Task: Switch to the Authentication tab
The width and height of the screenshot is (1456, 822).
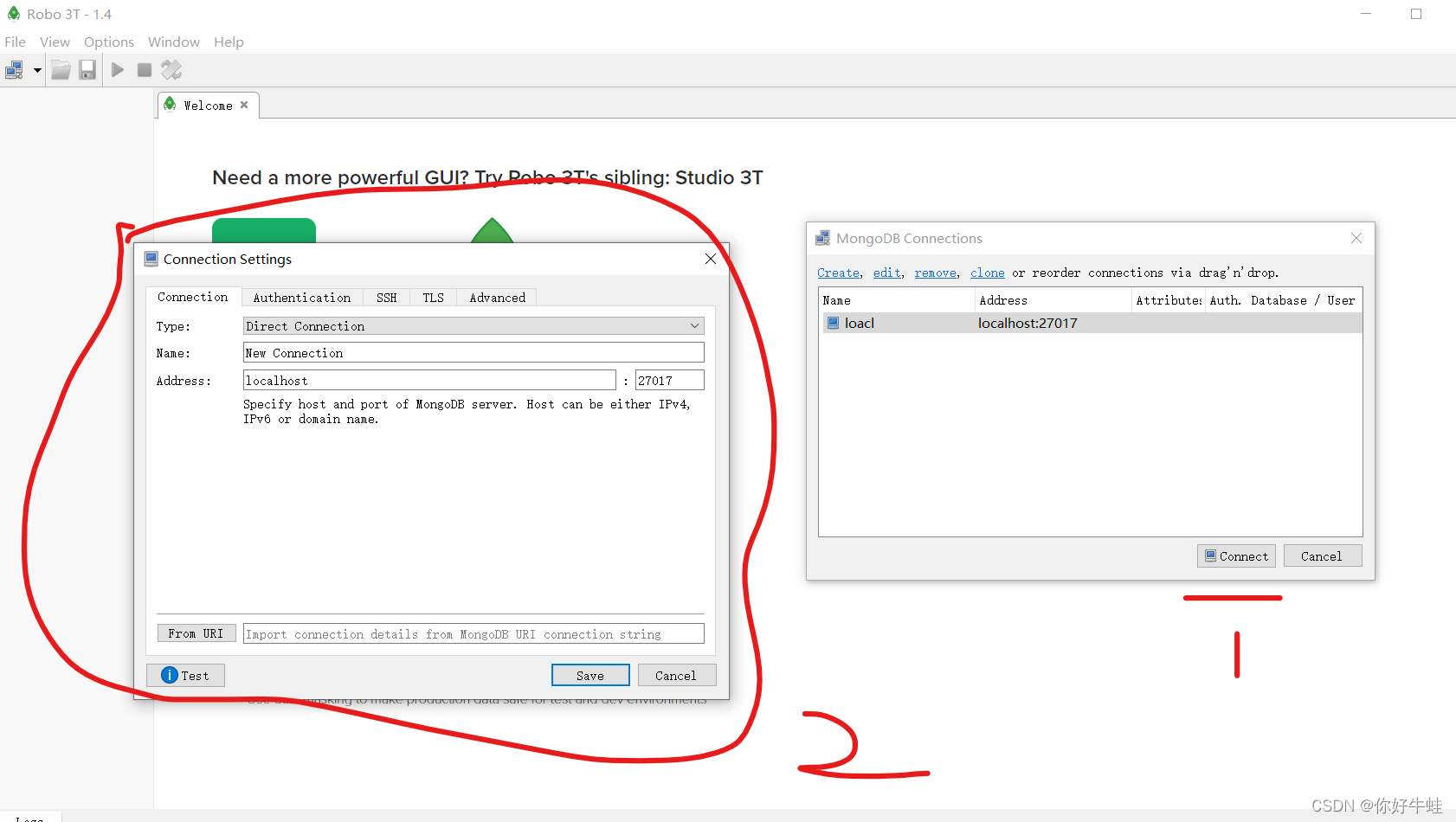Action: (302, 298)
